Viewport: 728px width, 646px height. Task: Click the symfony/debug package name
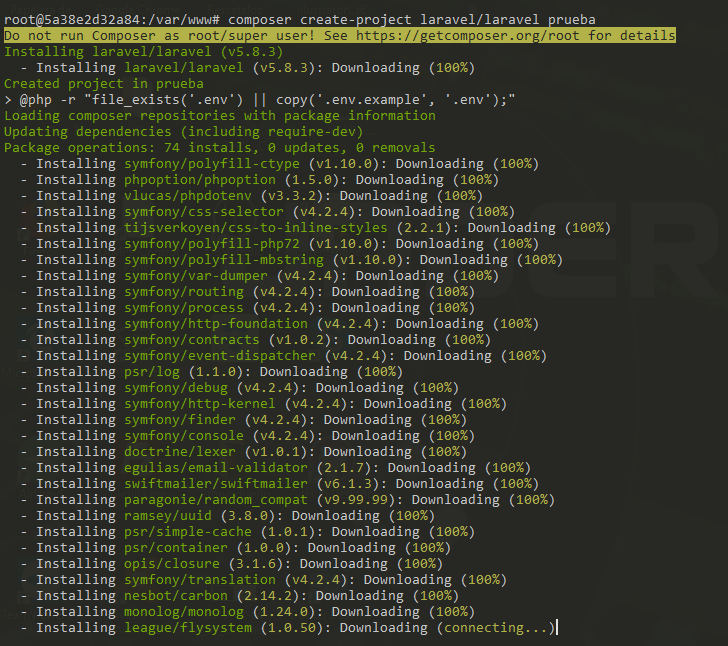176,388
